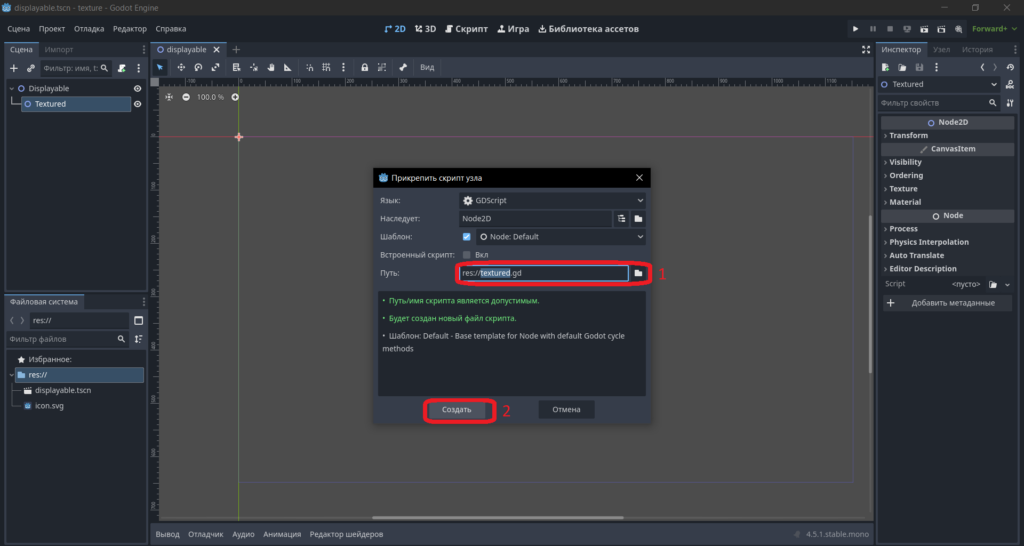Click the Отмена button
Screen dimensions: 1024x546
click(x=566, y=410)
